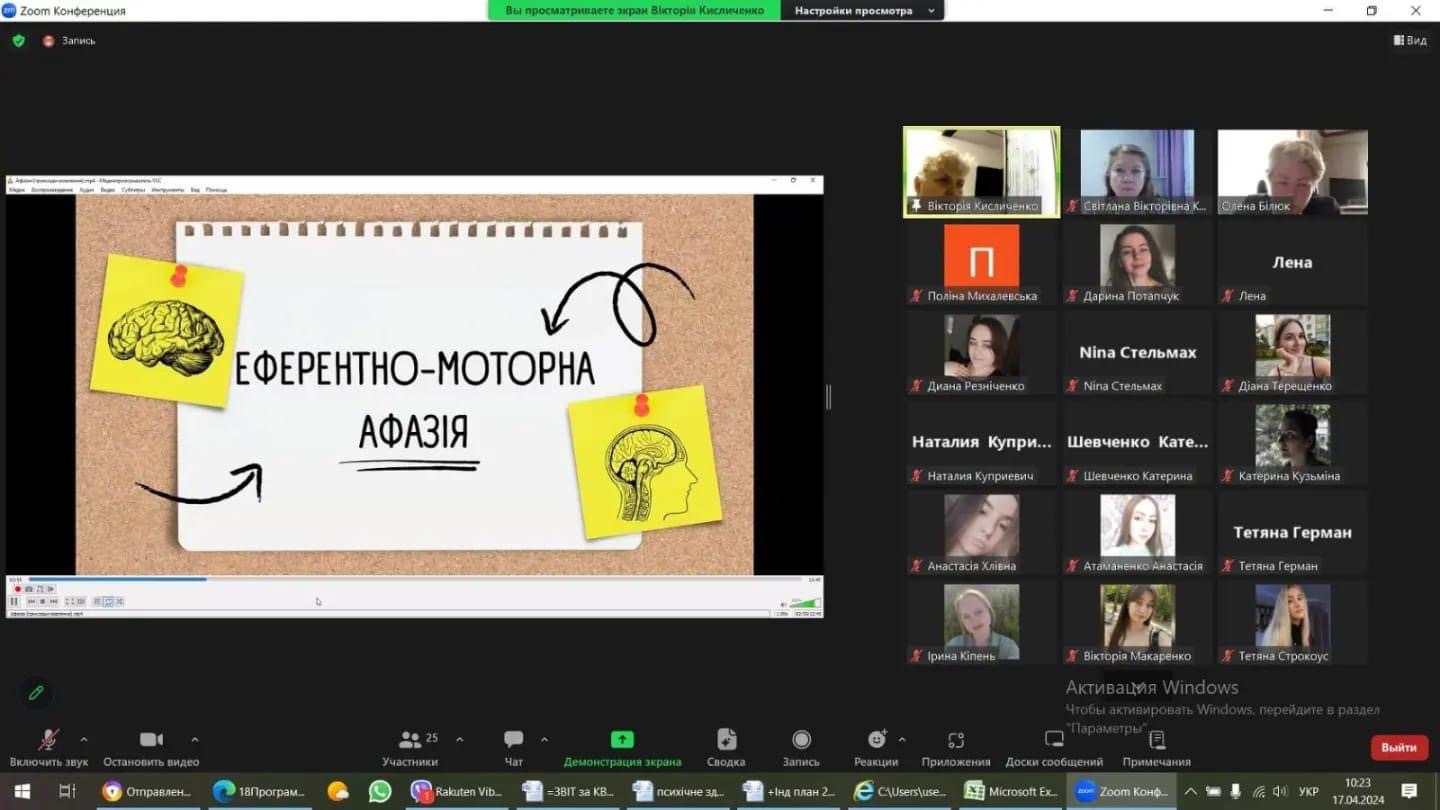Screen dimensions: 1440x810
Task: Select Тетяна Строкоус video tile
Action: [x=1292, y=622]
